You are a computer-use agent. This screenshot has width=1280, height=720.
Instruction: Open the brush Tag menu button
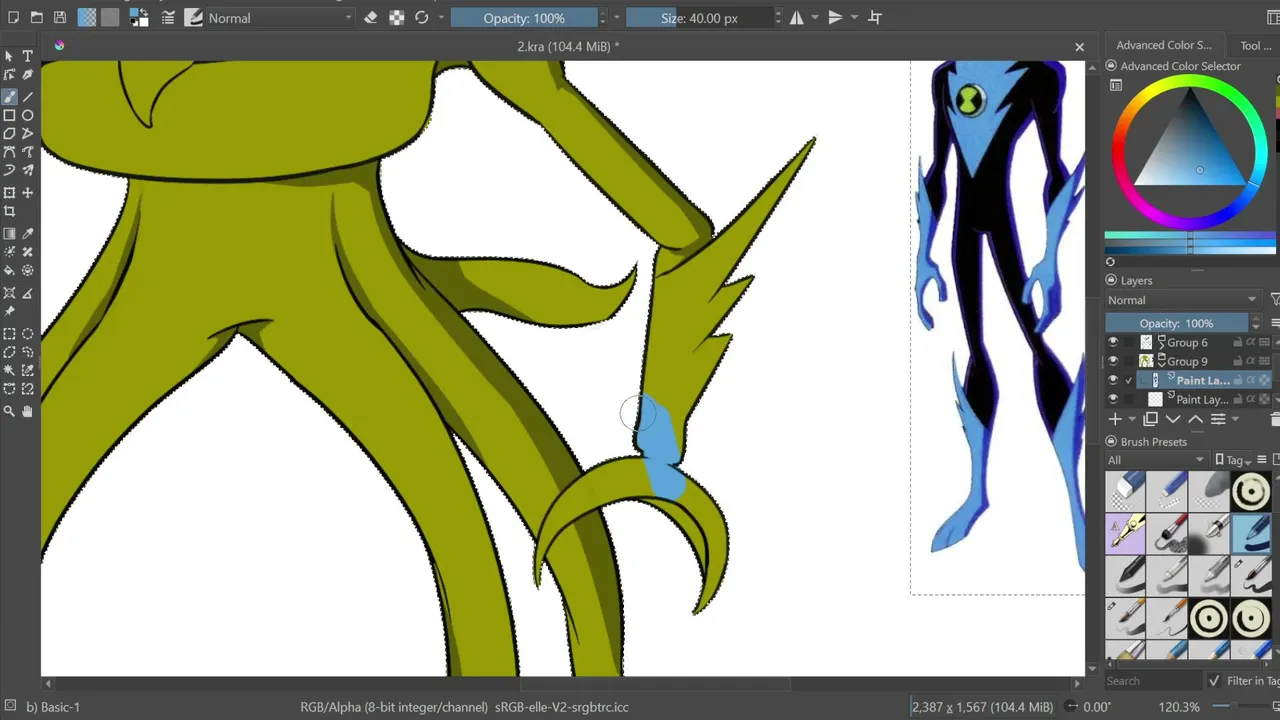(1233, 460)
